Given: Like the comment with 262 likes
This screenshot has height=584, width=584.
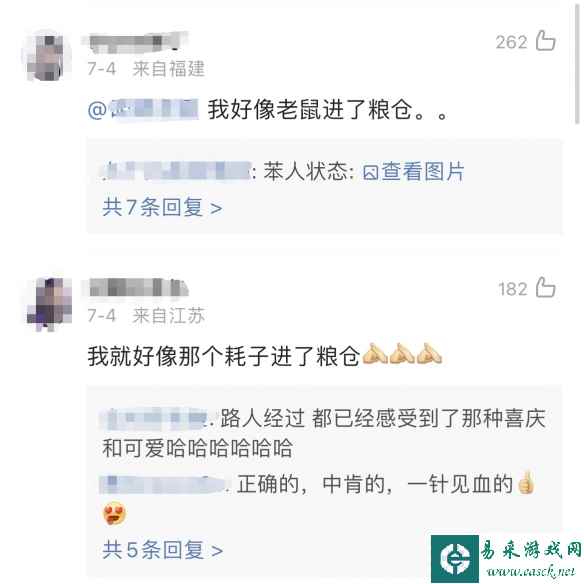Looking at the screenshot, I should [x=546, y=40].
